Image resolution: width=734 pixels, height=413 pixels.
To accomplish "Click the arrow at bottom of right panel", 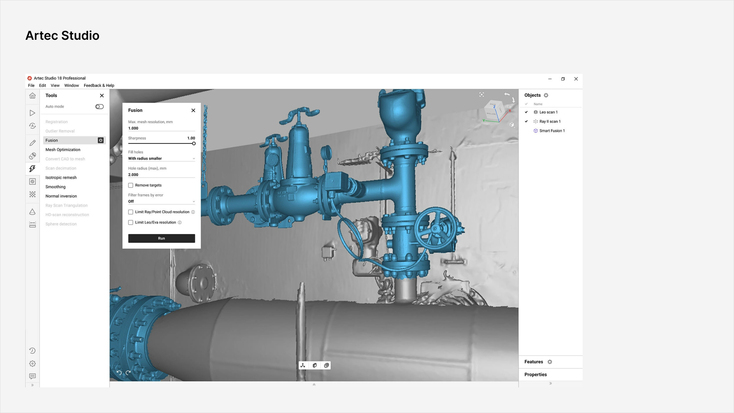I will pos(550,384).
